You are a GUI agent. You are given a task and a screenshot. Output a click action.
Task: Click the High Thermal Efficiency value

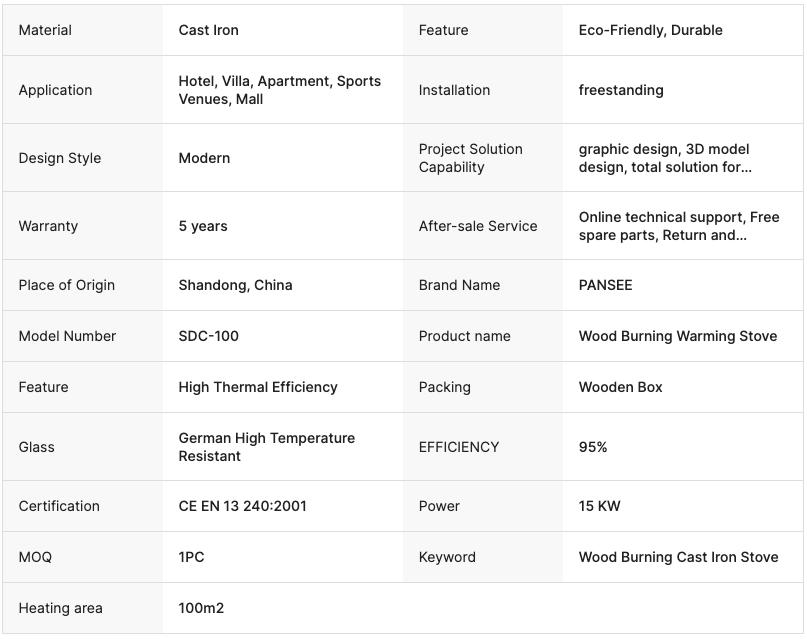click(x=258, y=387)
